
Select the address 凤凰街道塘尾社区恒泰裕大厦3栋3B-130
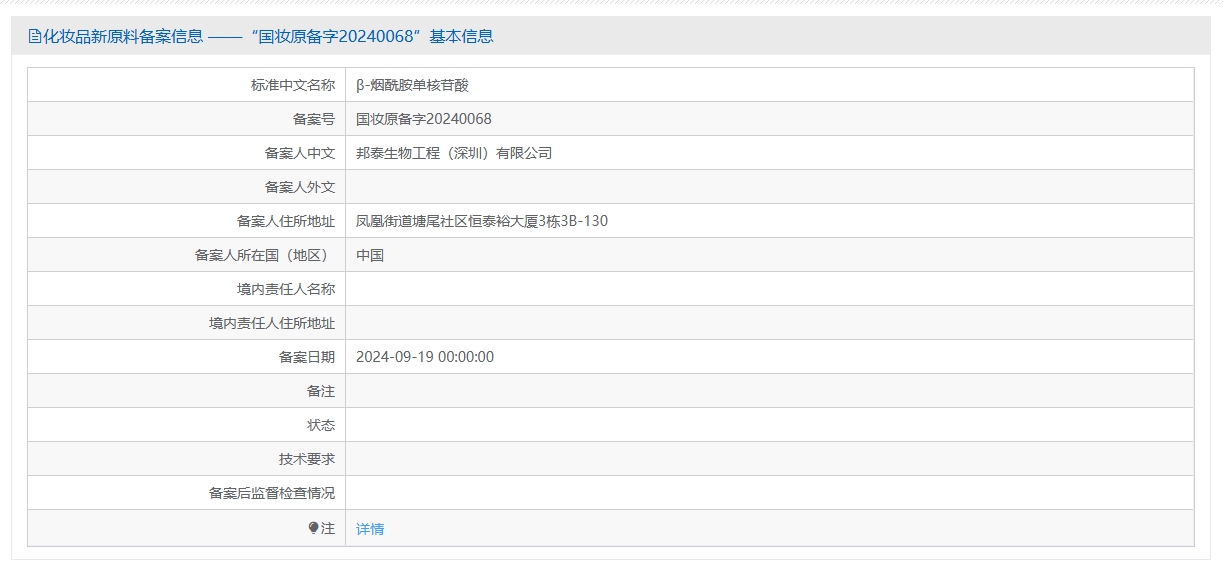482,221
